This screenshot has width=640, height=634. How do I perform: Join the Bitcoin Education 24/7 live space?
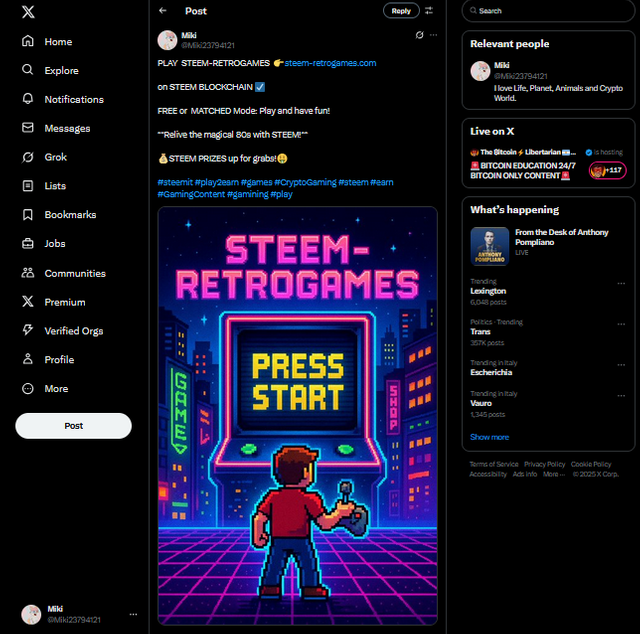(524, 171)
